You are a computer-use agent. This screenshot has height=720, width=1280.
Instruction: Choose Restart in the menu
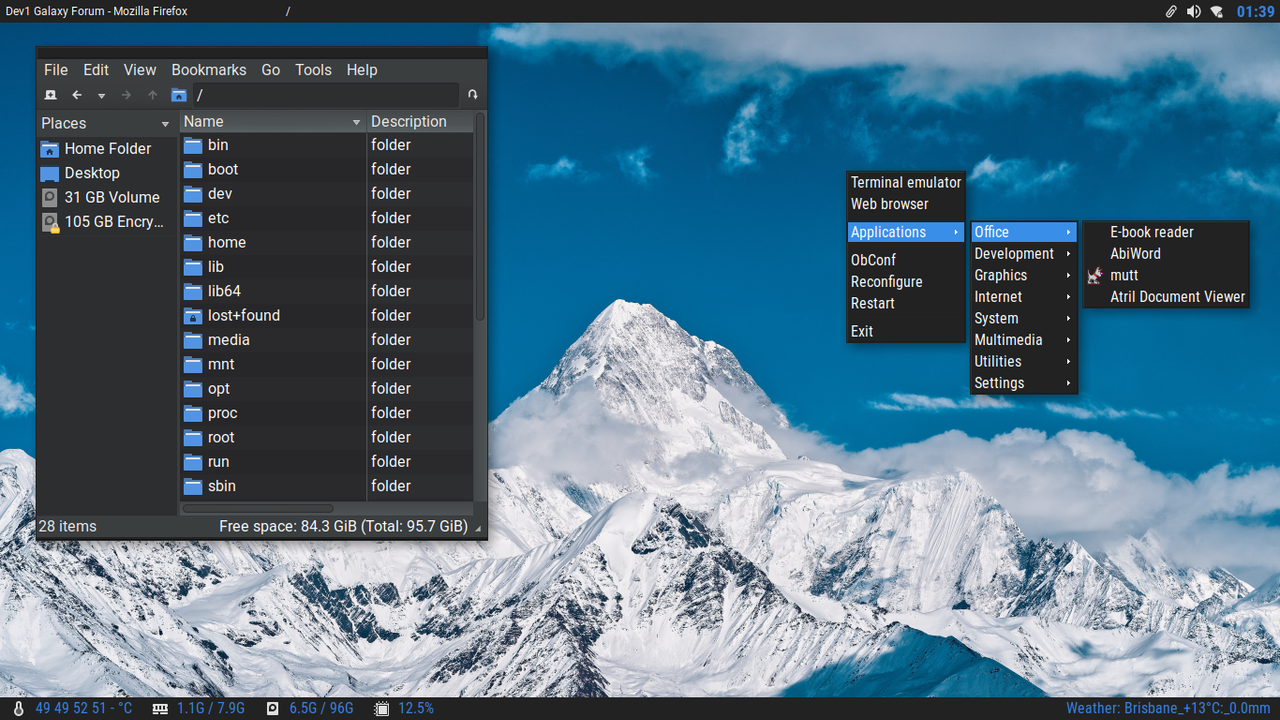coord(906,303)
